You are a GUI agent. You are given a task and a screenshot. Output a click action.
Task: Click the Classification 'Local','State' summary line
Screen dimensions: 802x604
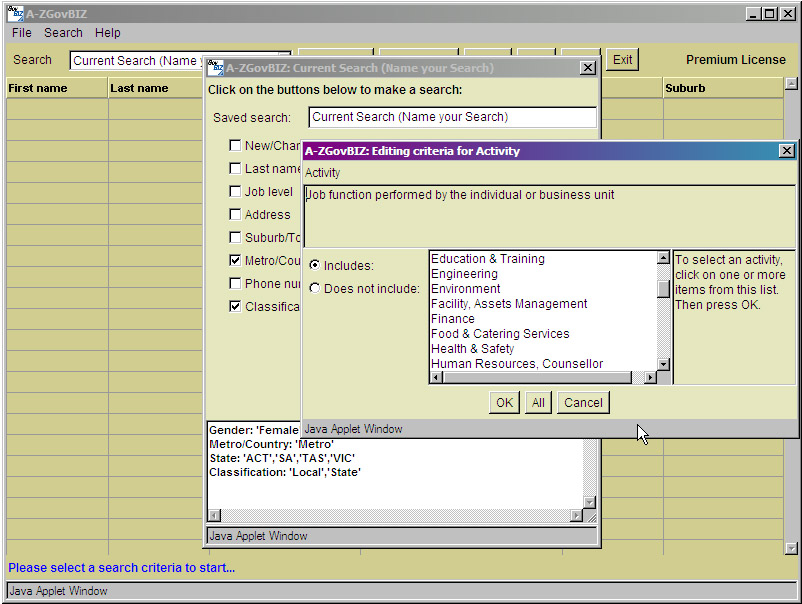click(285, 473)
